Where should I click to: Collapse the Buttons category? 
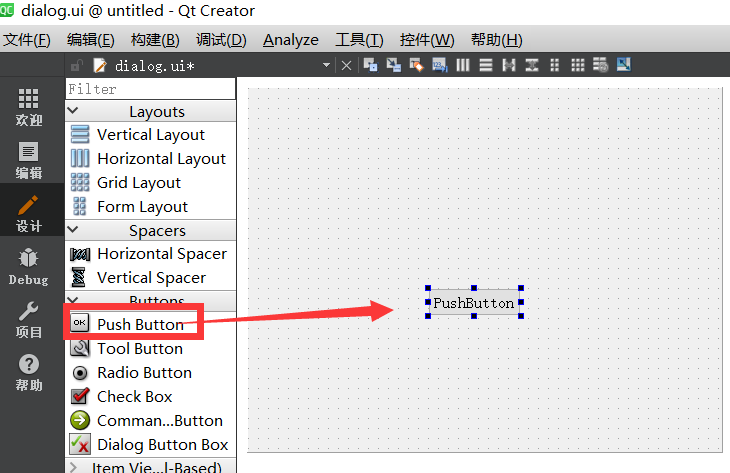pos(73,300)
